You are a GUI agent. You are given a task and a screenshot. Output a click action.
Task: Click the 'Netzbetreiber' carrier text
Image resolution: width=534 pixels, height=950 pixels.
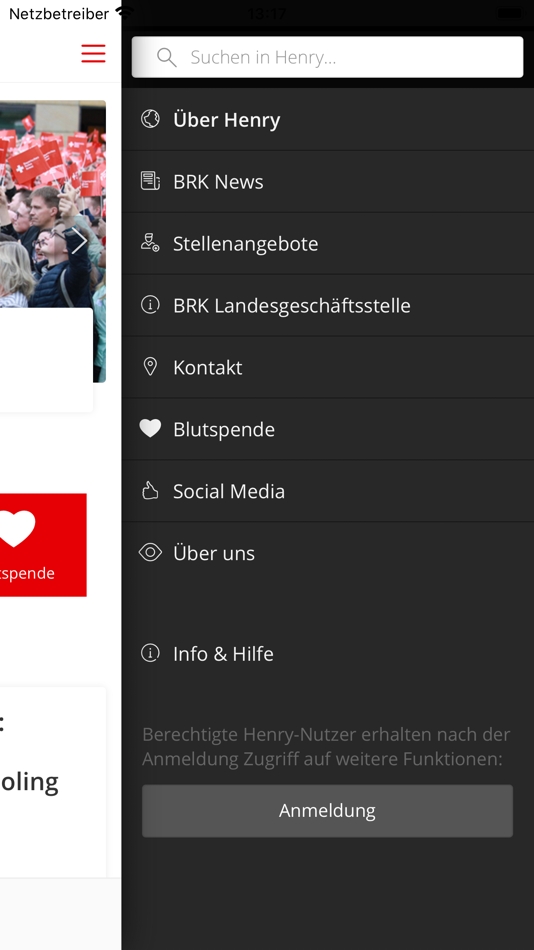(59, 13)
